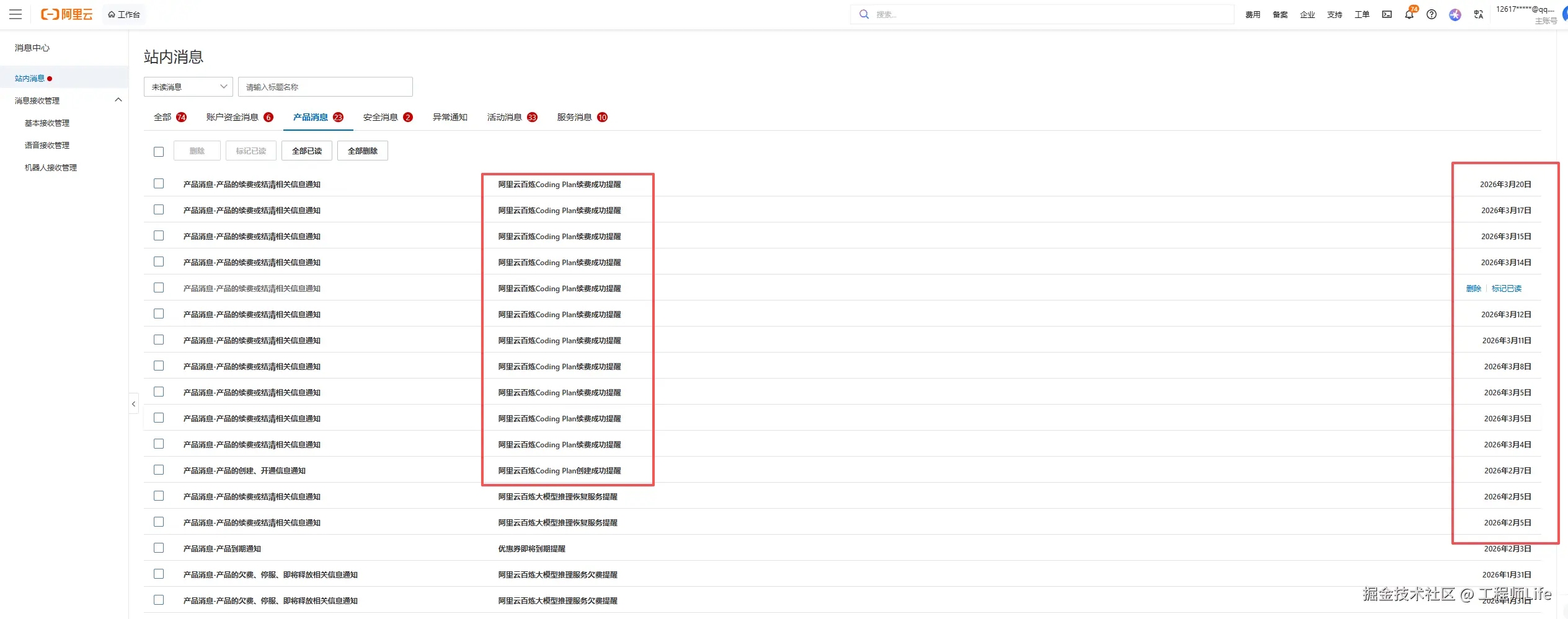
Task: Open 机器人接收管理 in the sidebar
Action: pos(51,167)
